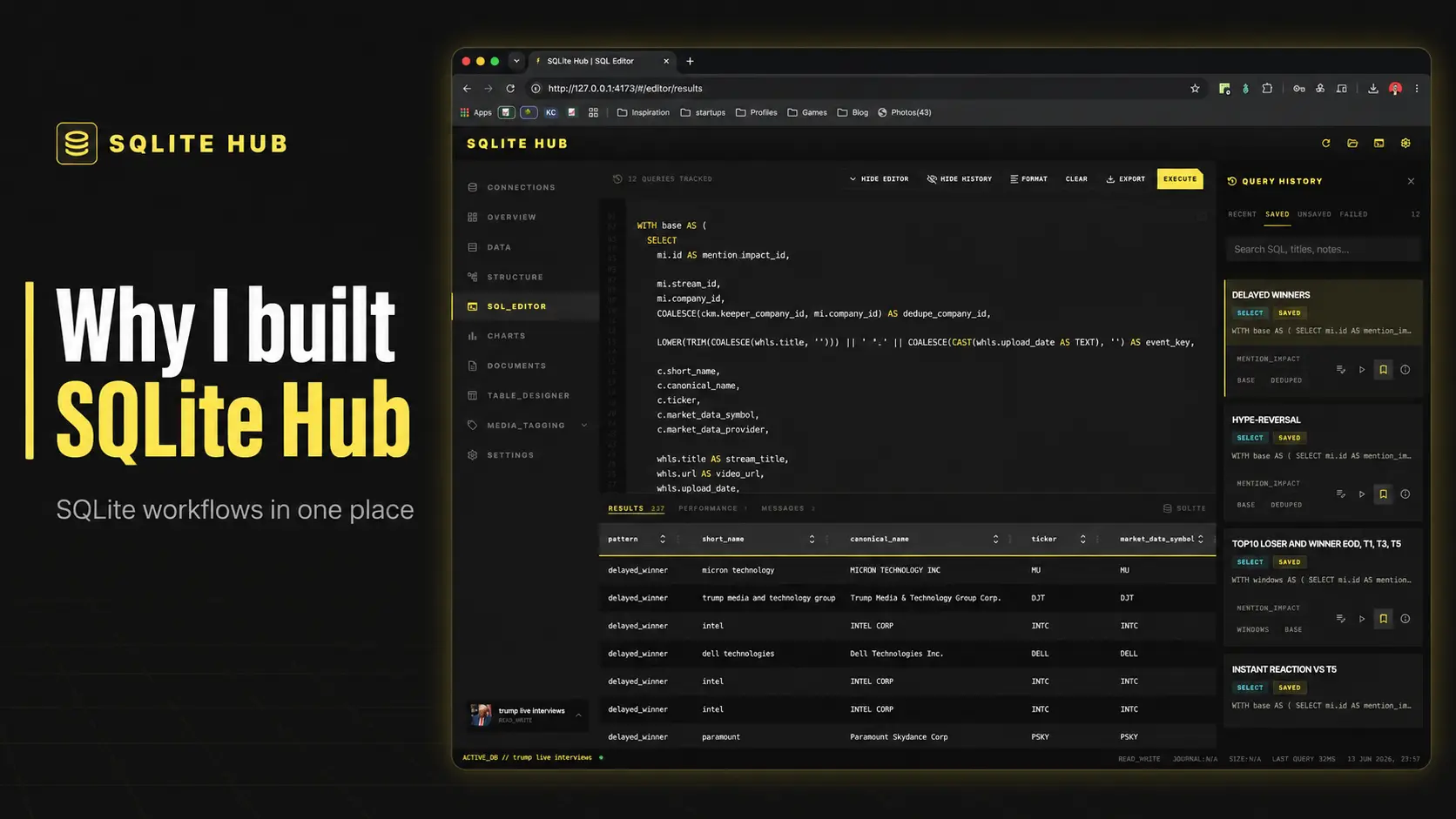
Task: Sort by the market_data_symbol column
Action: [x=1201, y=540]
